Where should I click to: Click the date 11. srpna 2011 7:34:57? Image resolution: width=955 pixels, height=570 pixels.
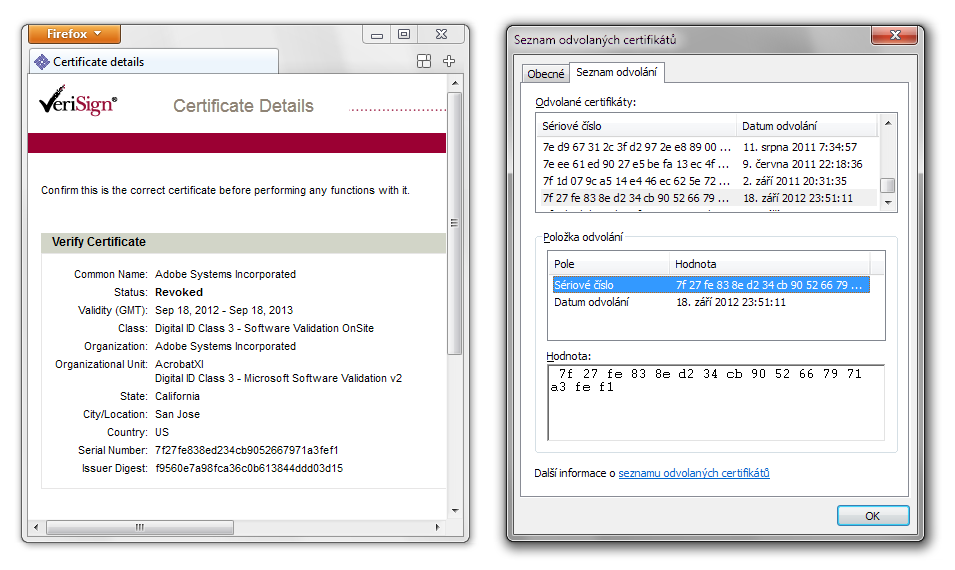point(800,147)
